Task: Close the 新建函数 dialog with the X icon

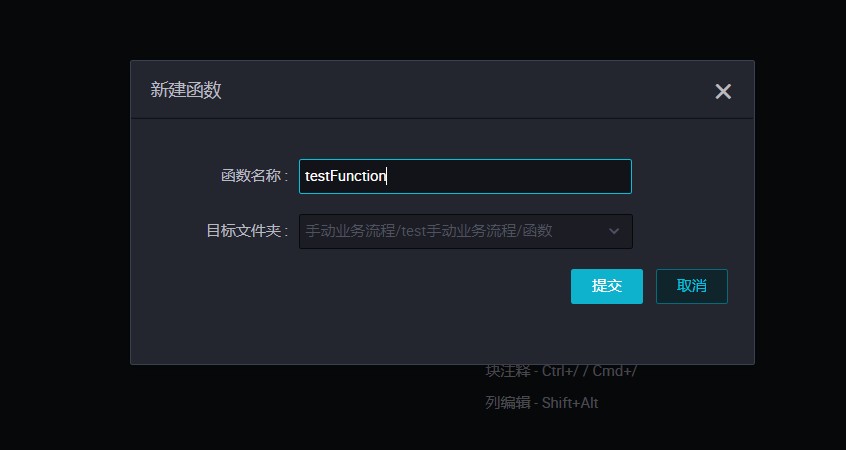Action: point(723,91)
